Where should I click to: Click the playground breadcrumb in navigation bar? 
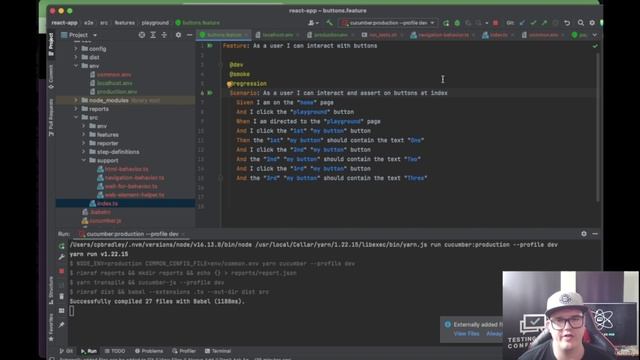[155, 23]
